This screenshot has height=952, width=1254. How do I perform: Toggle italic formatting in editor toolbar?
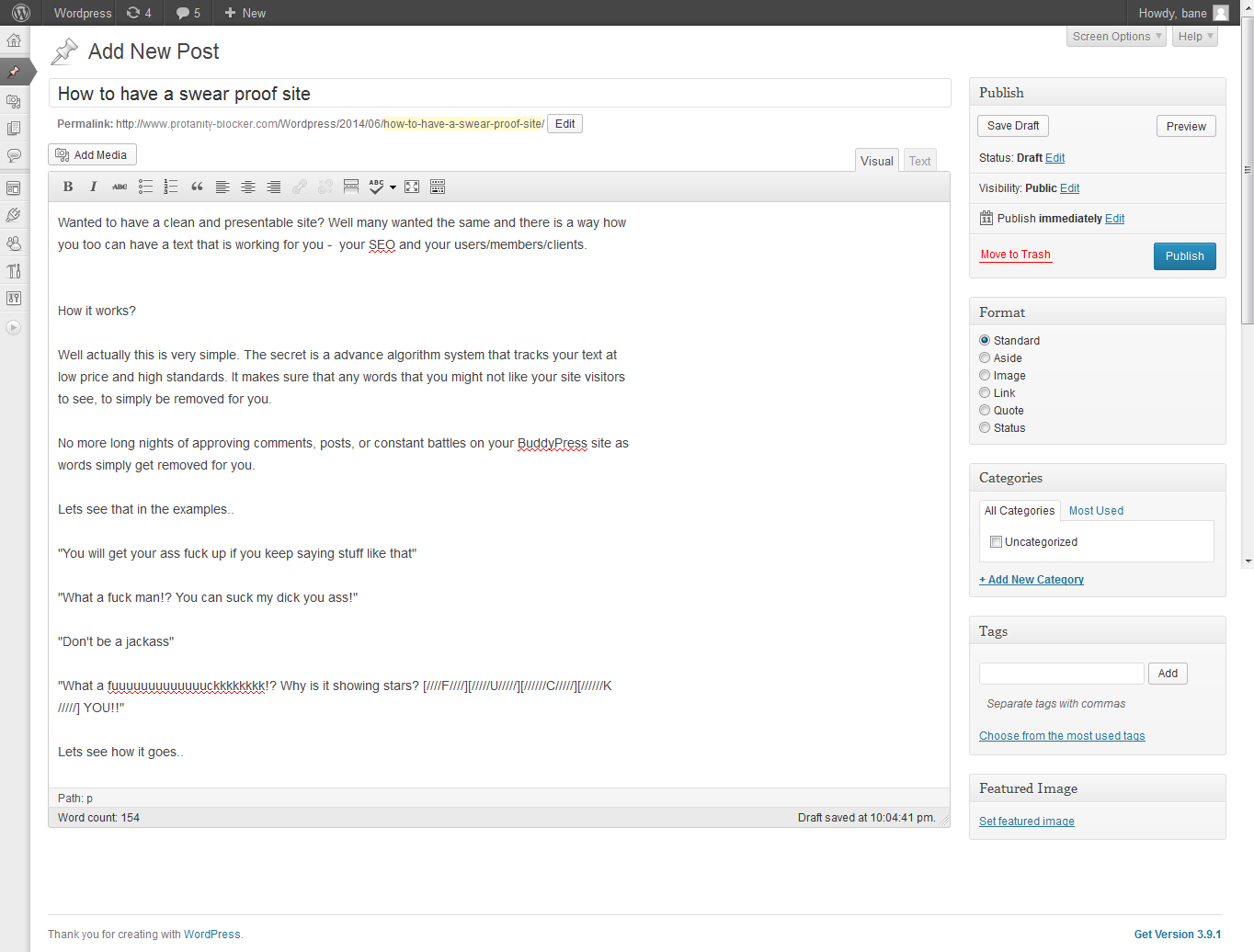click(93, 187)
